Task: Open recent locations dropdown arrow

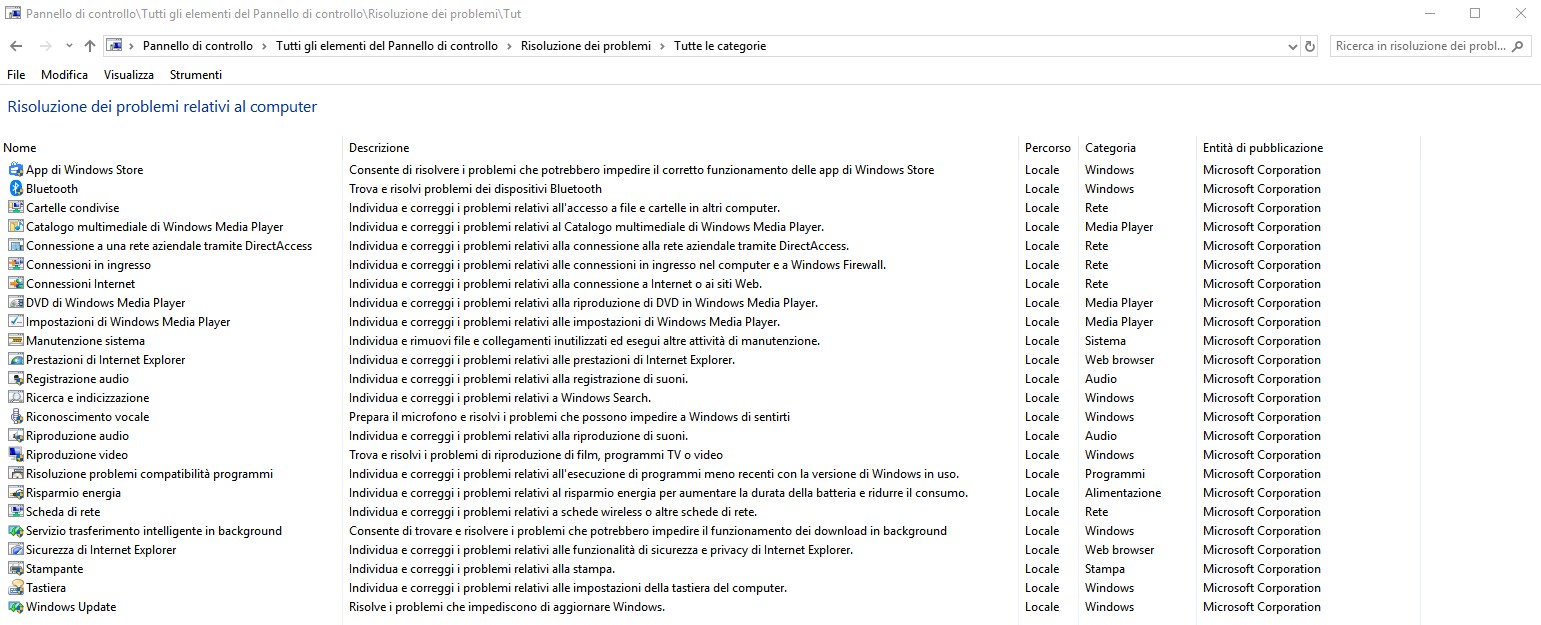Action: pos(69,46)
